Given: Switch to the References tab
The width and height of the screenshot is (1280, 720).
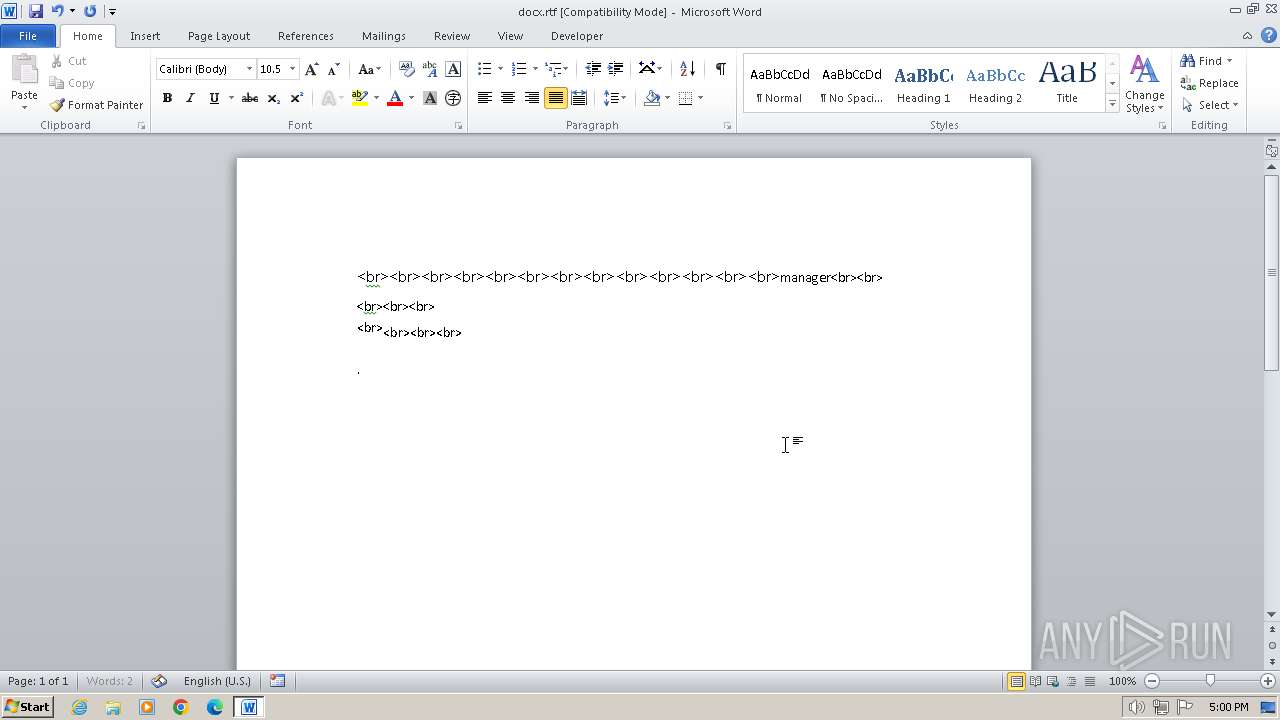Looking at the screenshot, I should pyautogui.click(x=306, y=36).
